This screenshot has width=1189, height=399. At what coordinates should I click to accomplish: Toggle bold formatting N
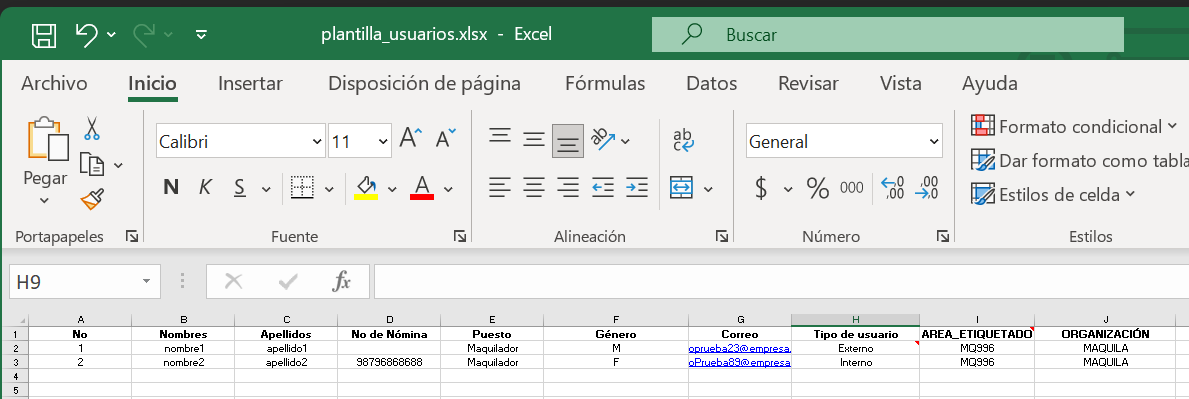[x=171, y=187]
